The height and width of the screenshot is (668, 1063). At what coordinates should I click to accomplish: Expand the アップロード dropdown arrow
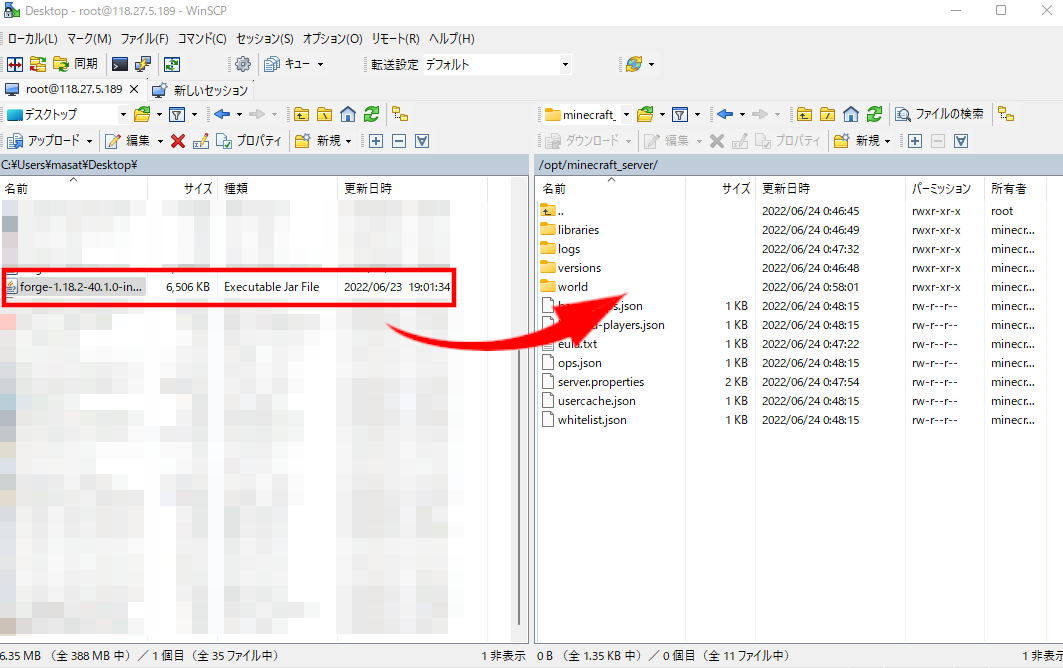pyautogui.click(x=89, y=141)
